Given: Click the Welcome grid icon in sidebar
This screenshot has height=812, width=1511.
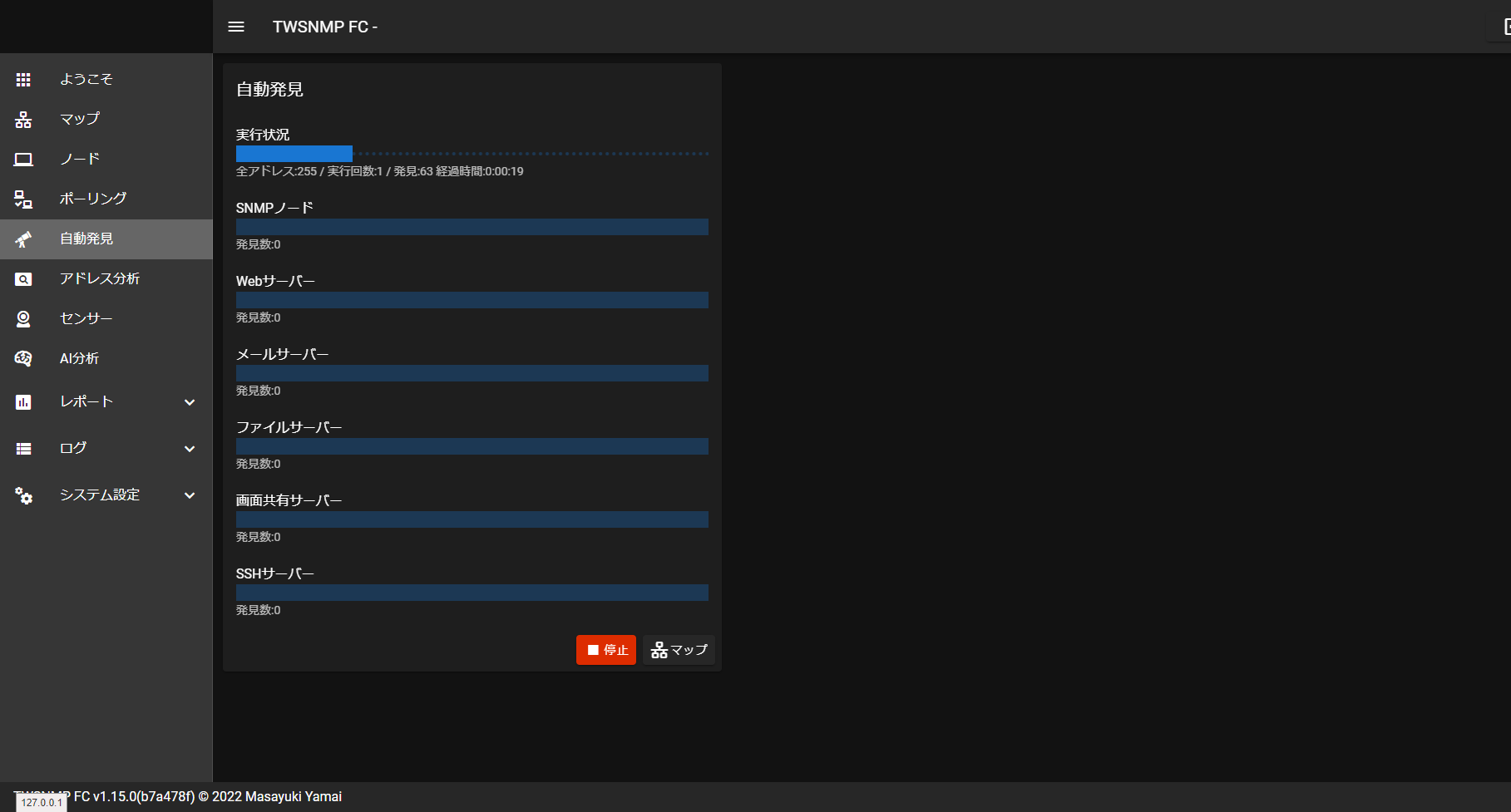Looking at the screenshot, I should pyautogui.click(x=23, y=80).
